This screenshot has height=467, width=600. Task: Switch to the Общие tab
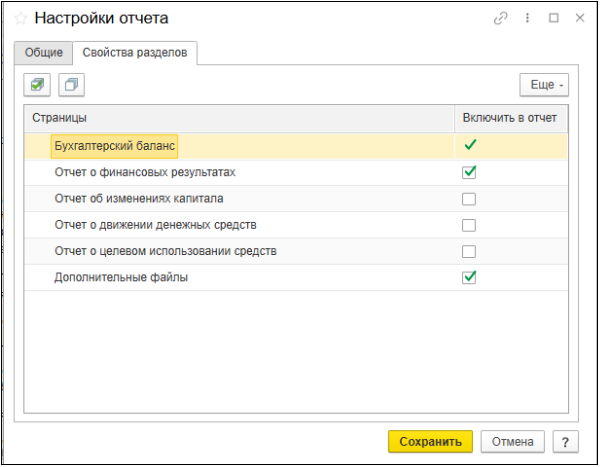[44, 52]
